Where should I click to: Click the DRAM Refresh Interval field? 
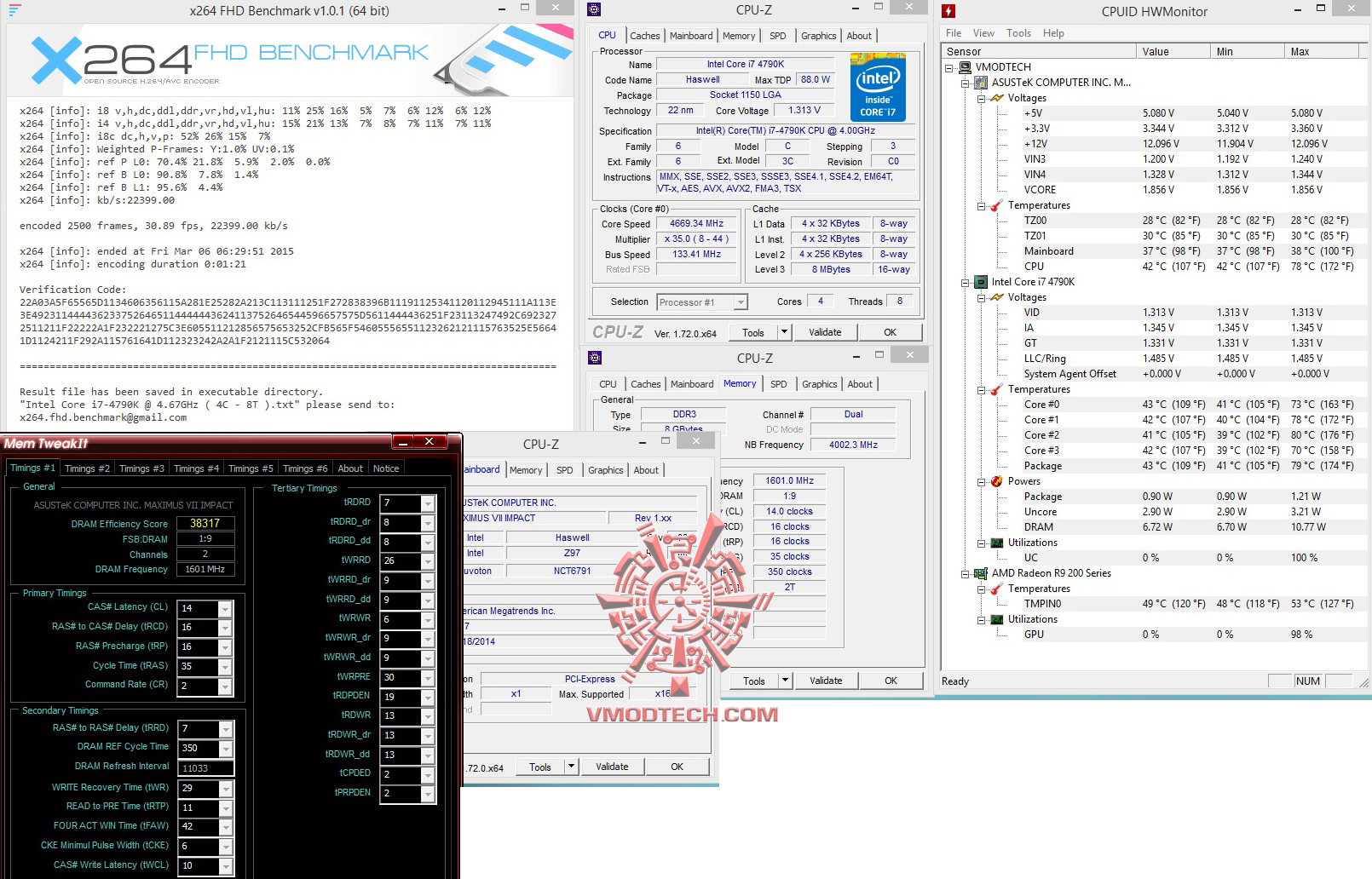[205, 768]
